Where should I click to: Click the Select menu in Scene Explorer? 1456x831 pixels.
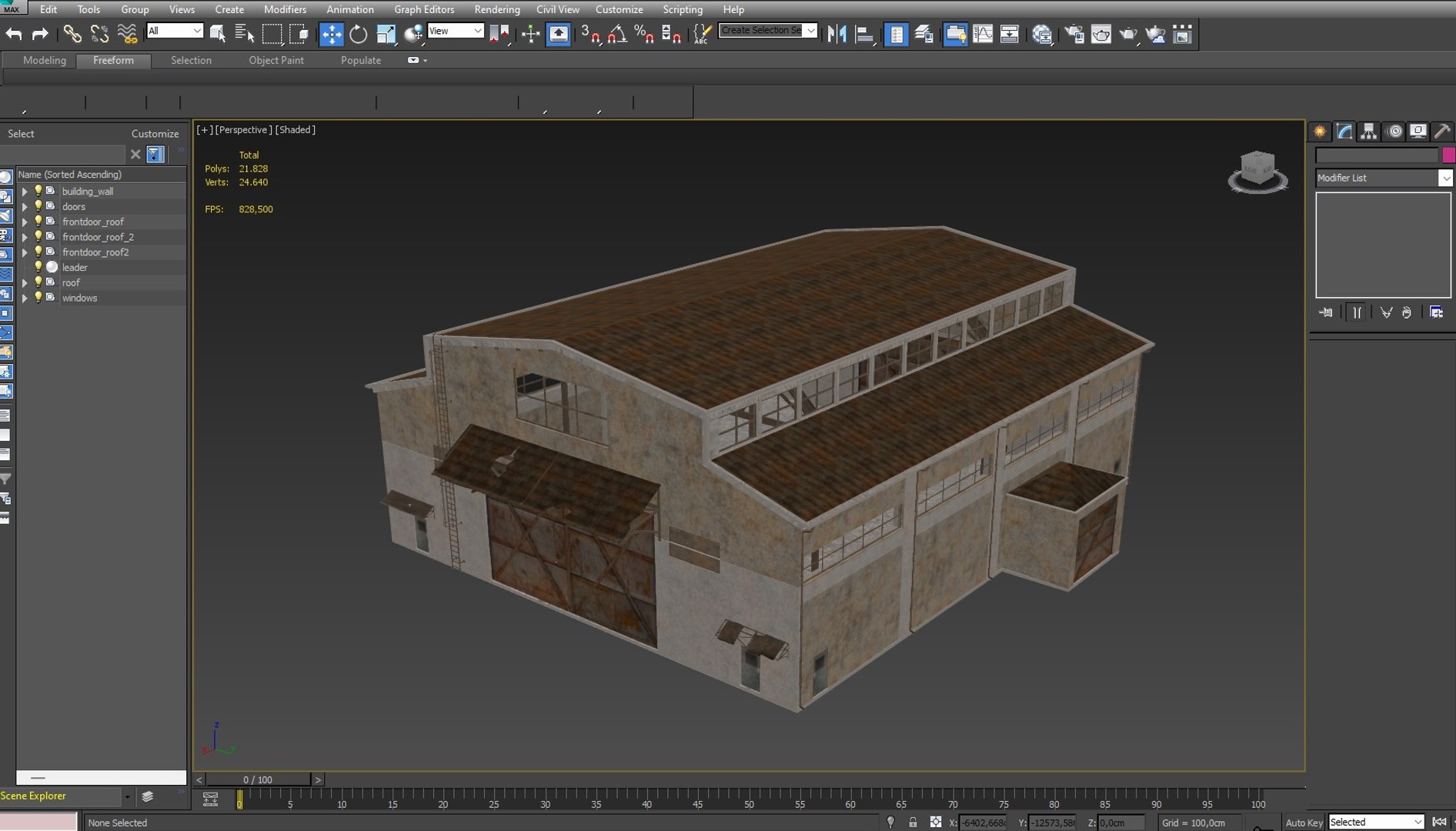point(21,134)
